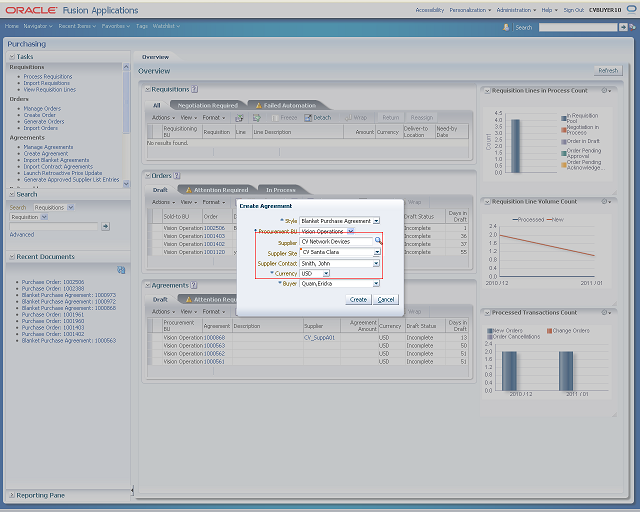Open Purchase Order: 1002506 recent document
640x512 pixels.
53,282
